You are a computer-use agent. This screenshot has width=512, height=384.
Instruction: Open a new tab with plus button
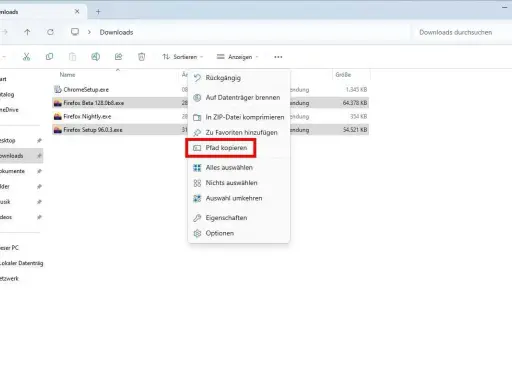click(x=98, y=12)
